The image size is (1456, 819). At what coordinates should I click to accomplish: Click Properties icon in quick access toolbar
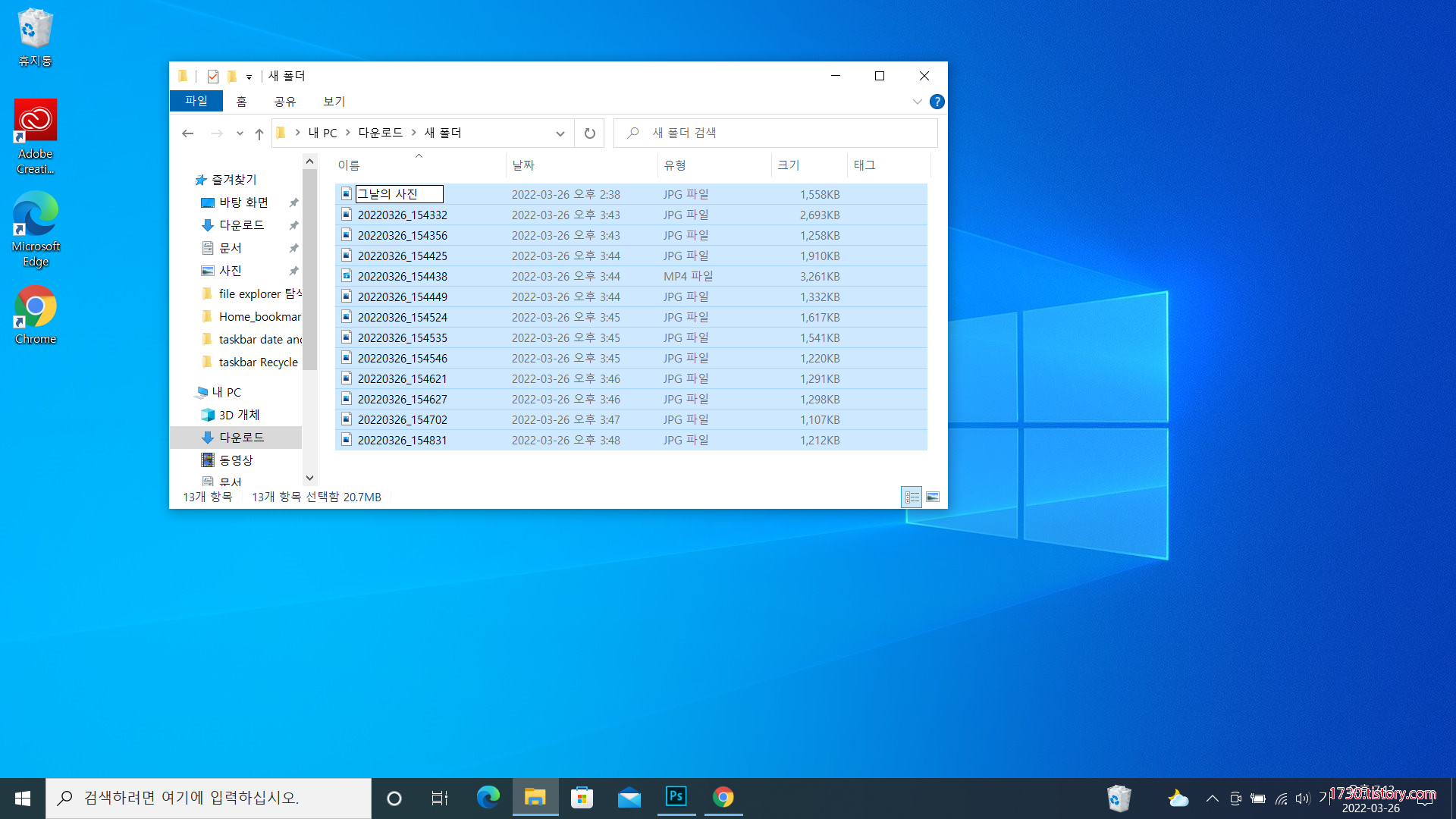213,76
